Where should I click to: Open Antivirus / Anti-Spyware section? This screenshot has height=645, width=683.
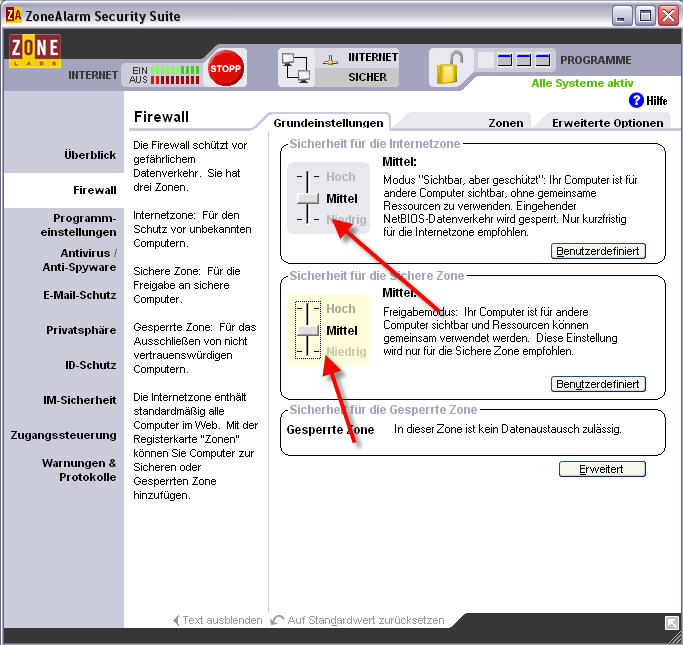[79, 260]
